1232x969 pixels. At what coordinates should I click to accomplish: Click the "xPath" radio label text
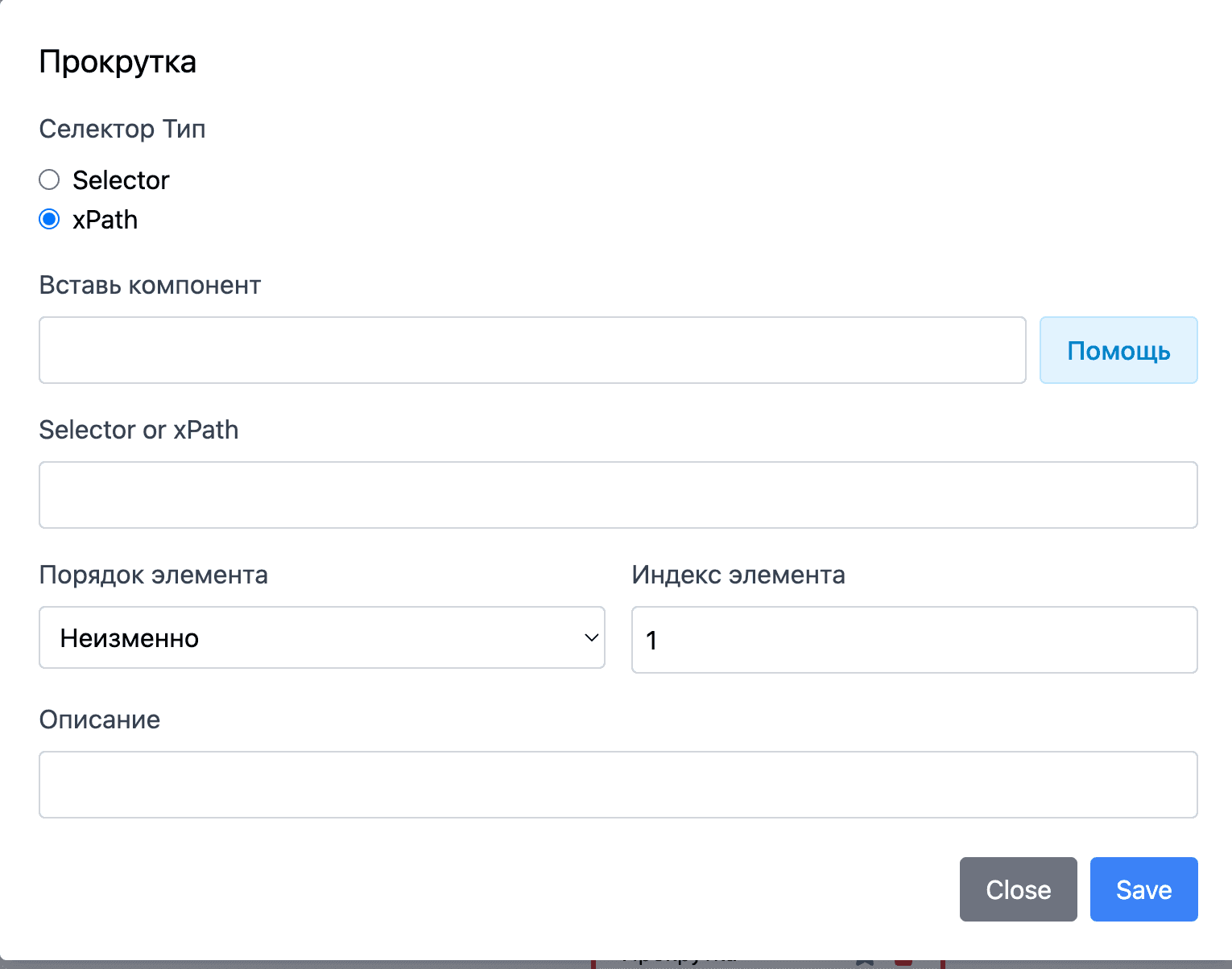(x=105, y=220)
